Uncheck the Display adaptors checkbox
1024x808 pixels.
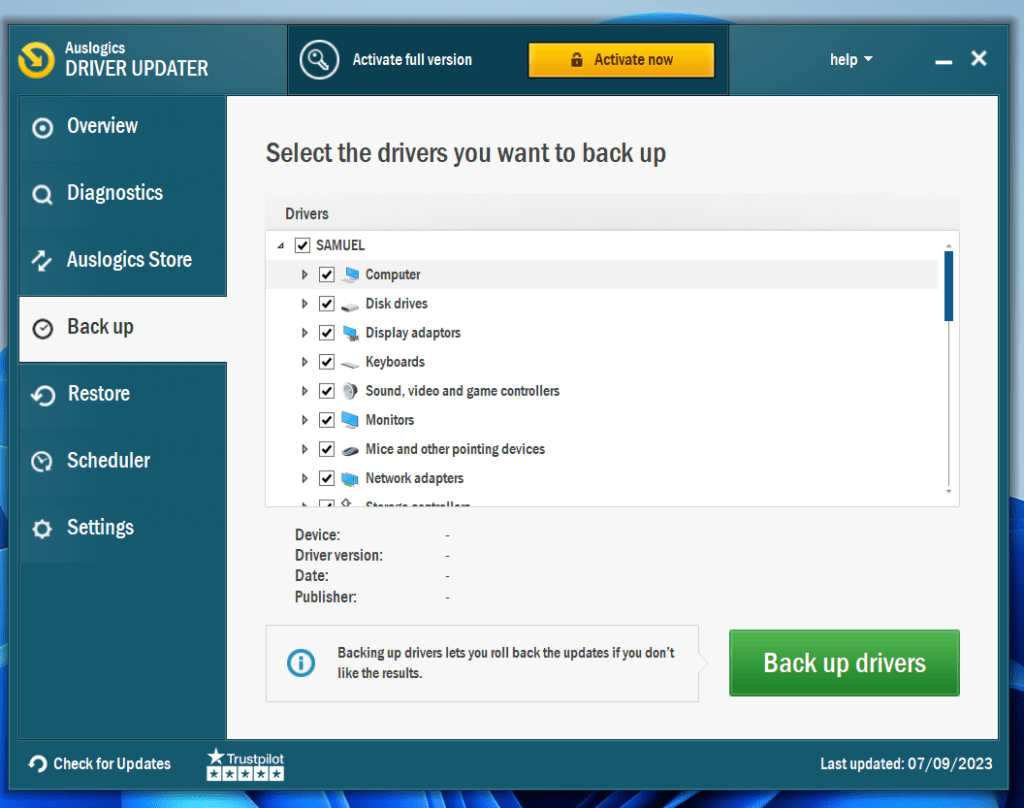327,332
